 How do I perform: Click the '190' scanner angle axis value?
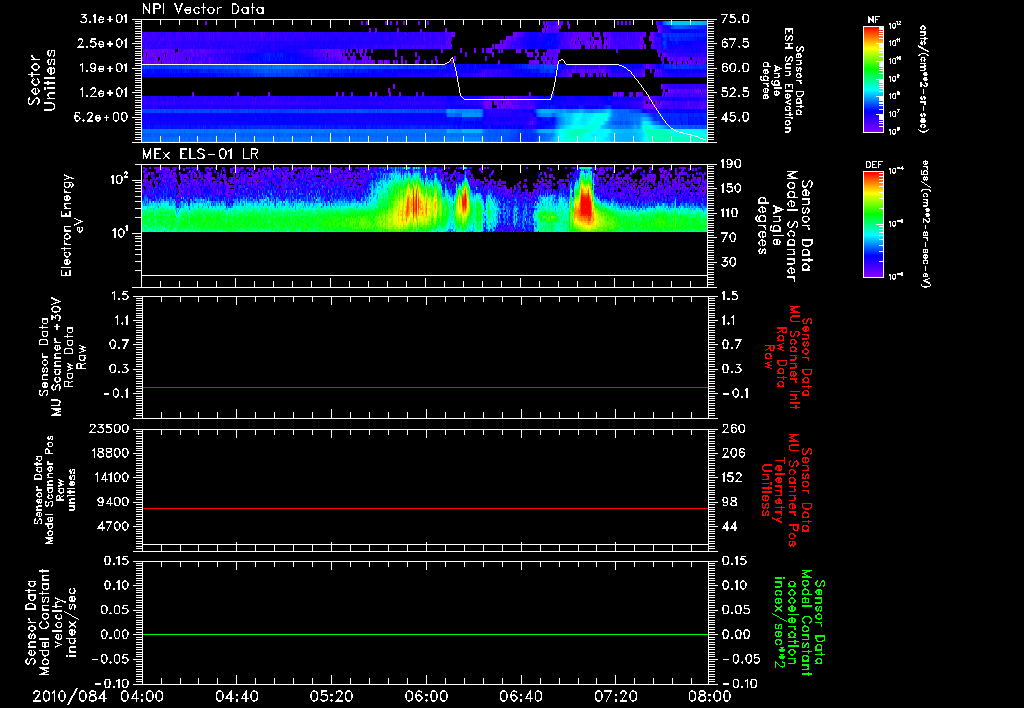coord(731,164)
